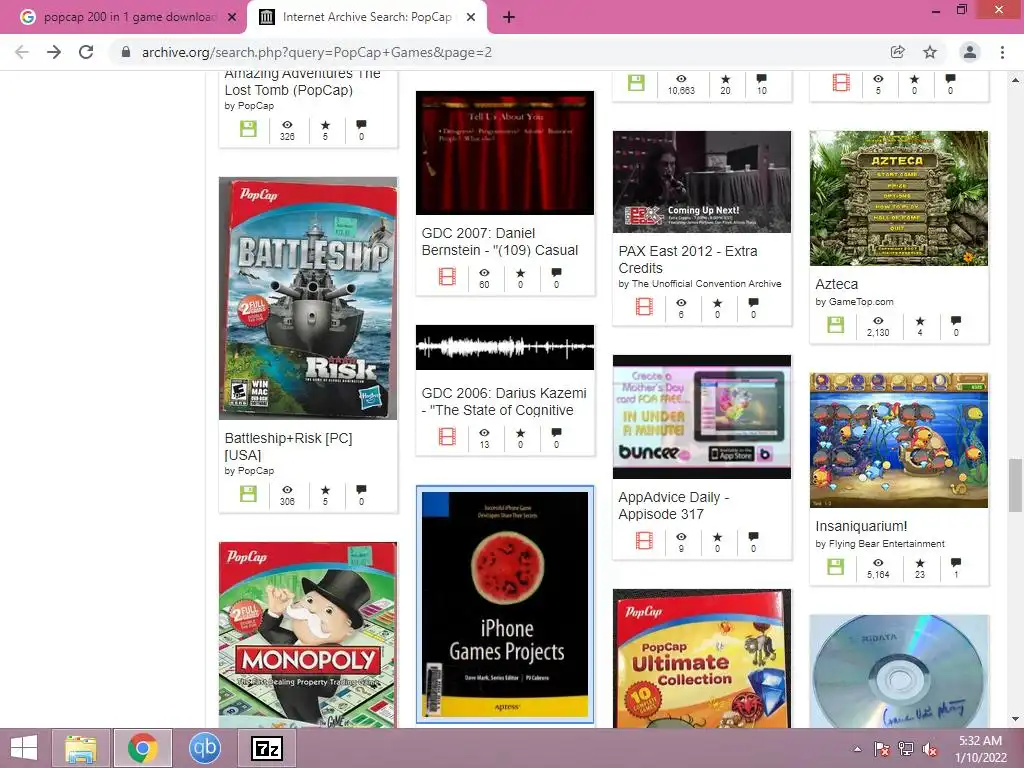This screenshot has height=768, width=1024.
Task: Click the movie icon under AppAdvice Daily
Action: pos(645,541)
